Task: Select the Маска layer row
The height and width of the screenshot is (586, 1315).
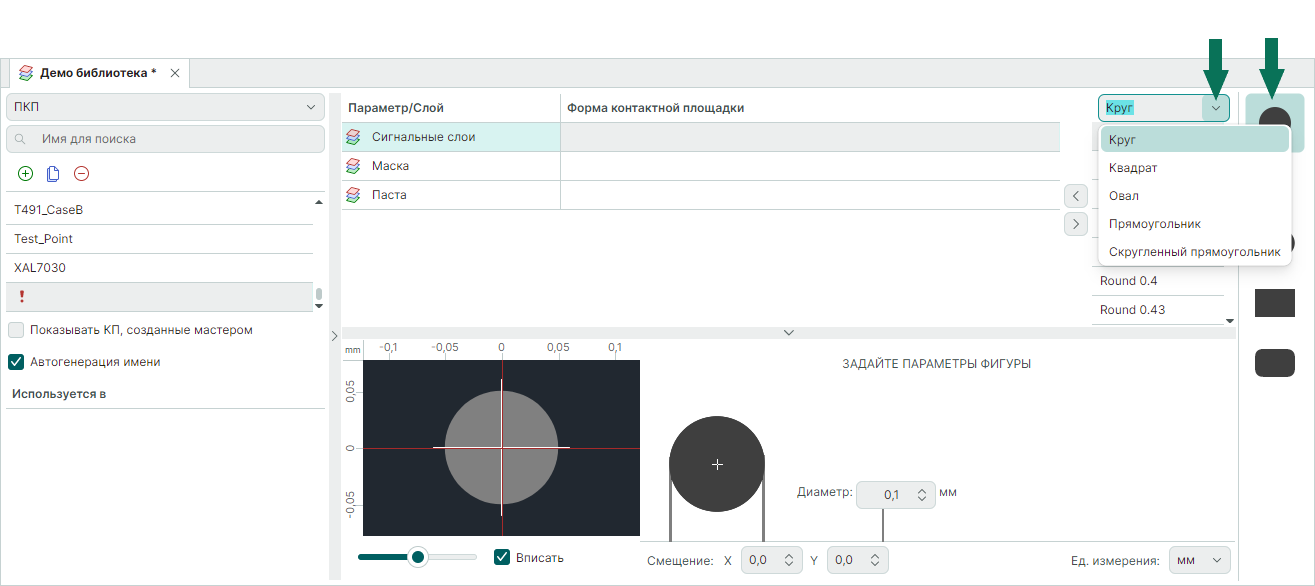Action: tap(390, 166)
